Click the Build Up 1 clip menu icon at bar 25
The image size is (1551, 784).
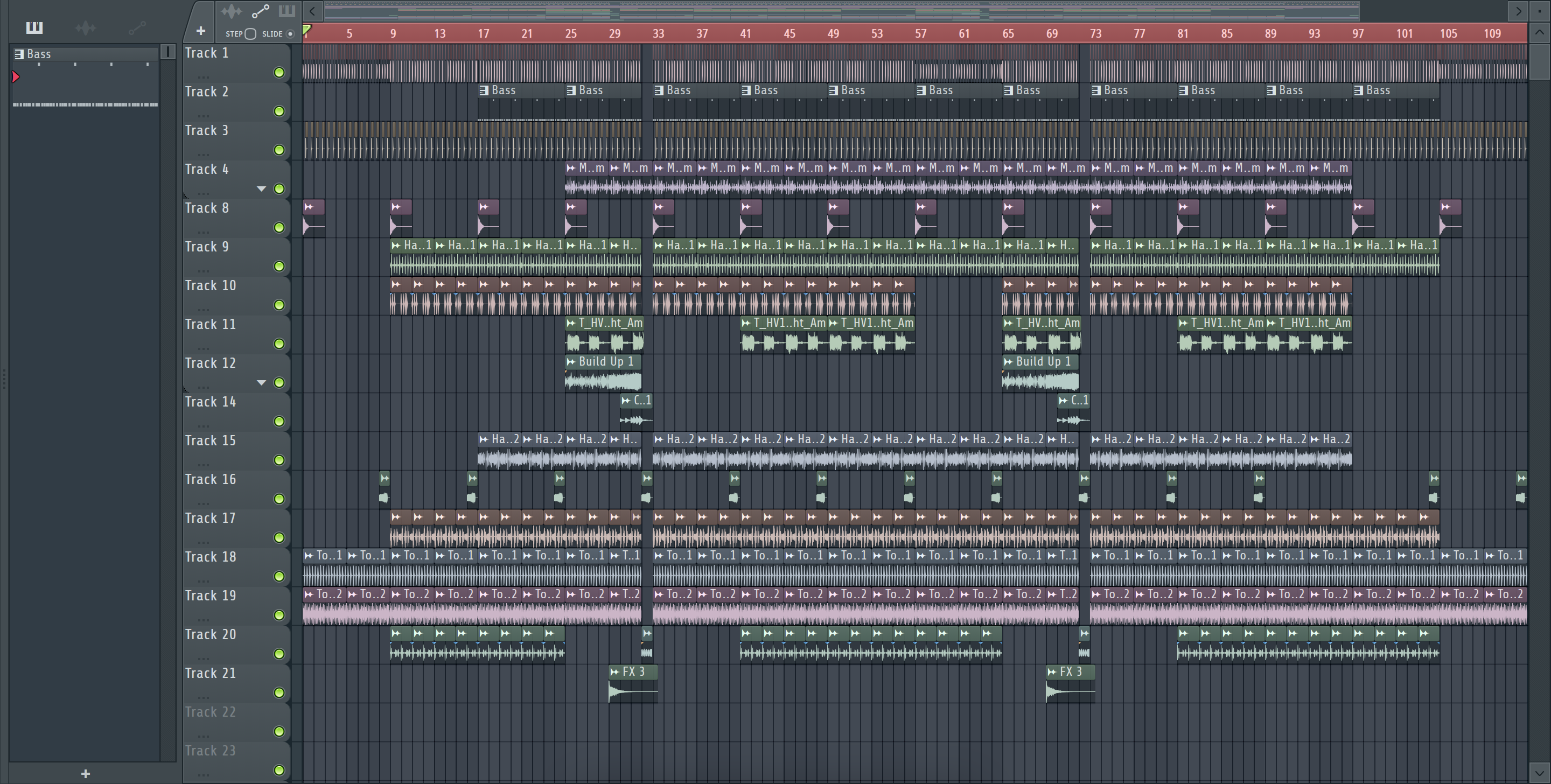tap(571, 361)
